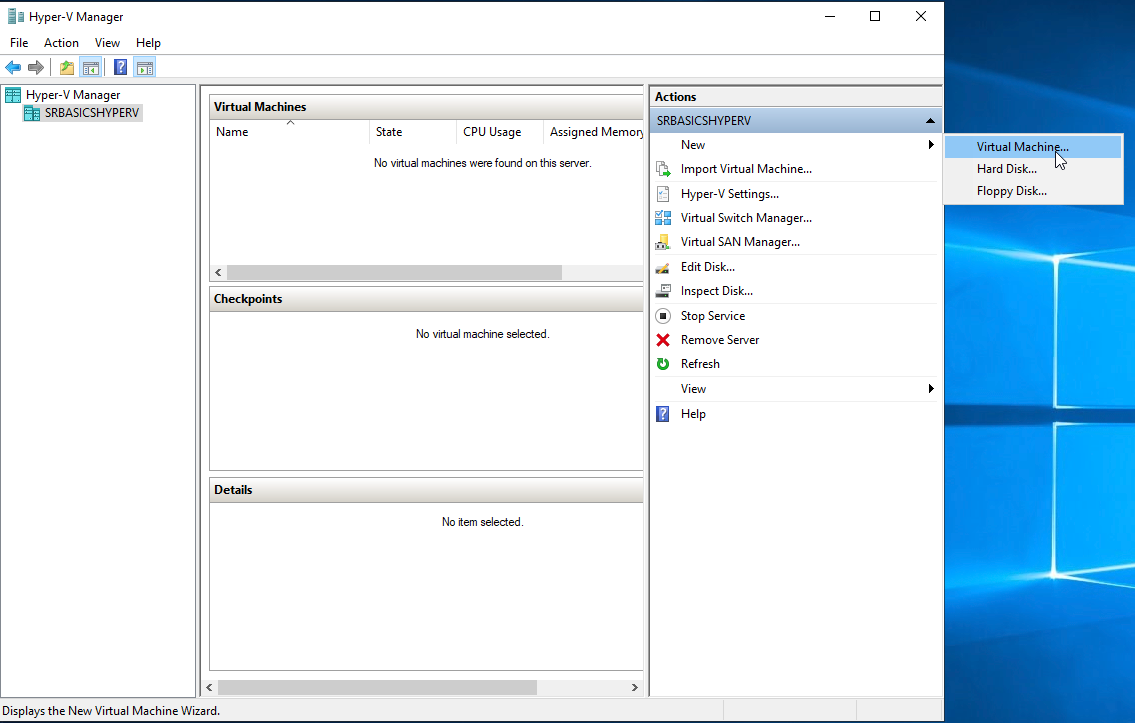The image size is (1135, 723).
Task: Select SRBASICSHYPERV server in tree
Action: pos(92,113)
